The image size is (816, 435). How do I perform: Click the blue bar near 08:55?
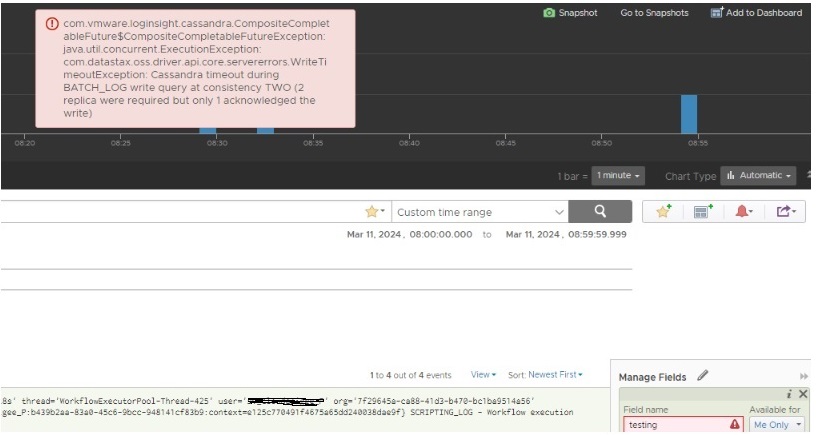[x=689, y=114]
